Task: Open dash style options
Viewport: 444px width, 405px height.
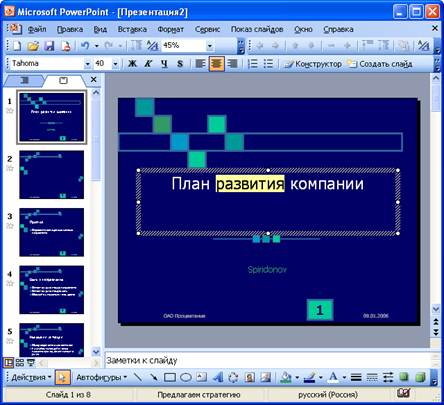Action: click(x=372, y=377)
